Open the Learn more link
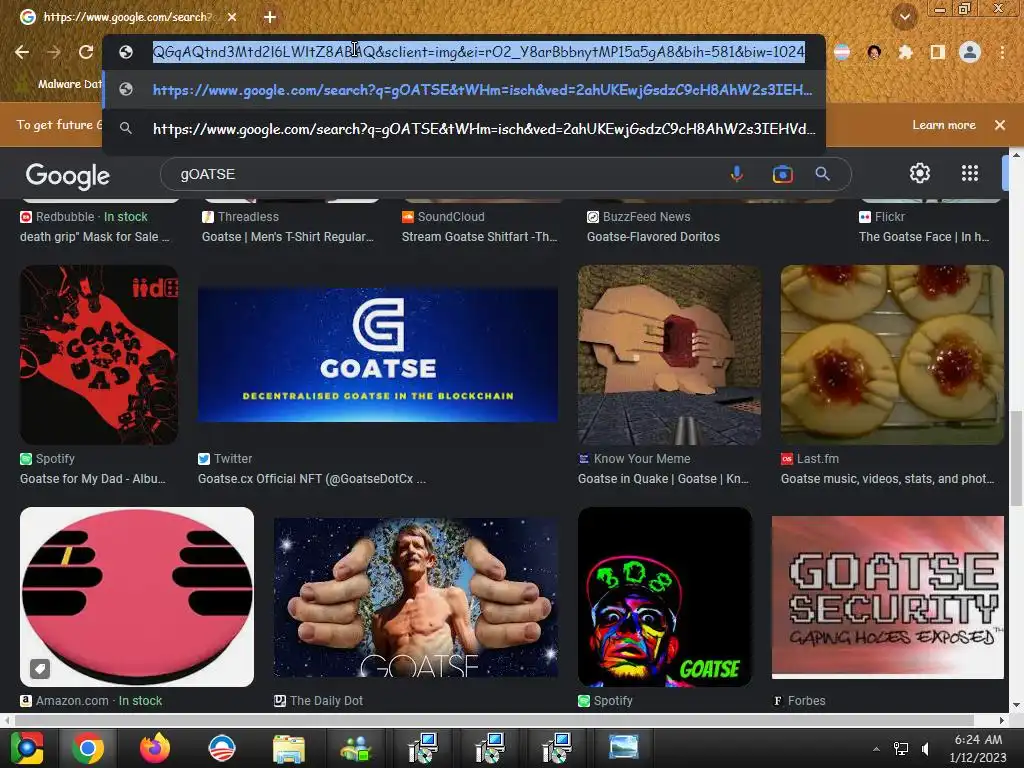Image resolution: width=1024 pixels, height=768 pixels. pos(944,125)
